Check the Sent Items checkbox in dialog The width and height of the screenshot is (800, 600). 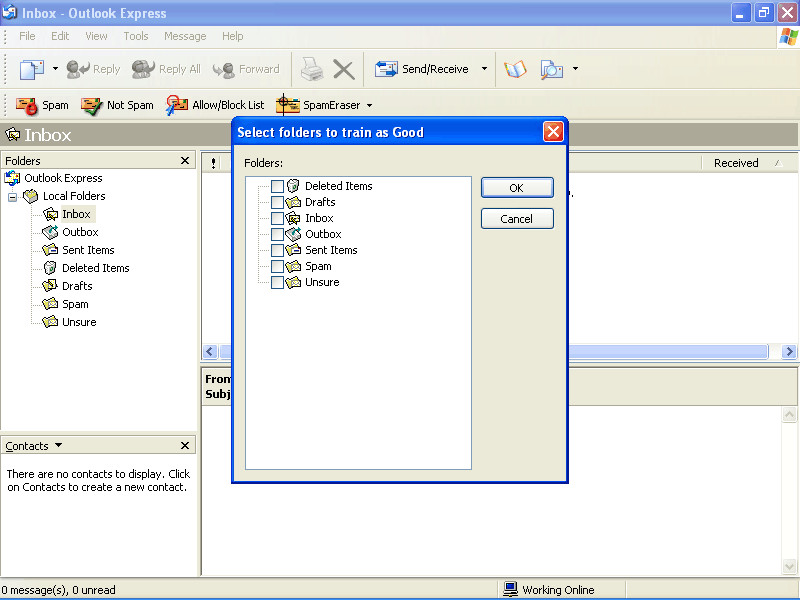pyautogui.click(x=277, y=250)
